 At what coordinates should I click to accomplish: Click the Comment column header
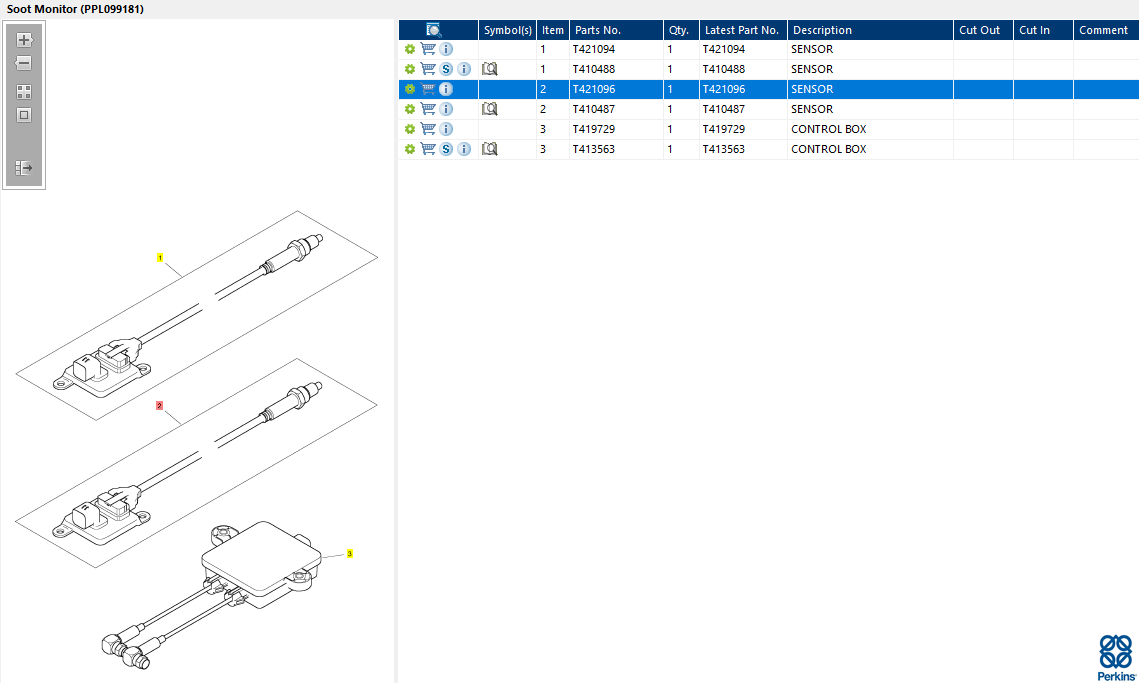(1106, 30)
